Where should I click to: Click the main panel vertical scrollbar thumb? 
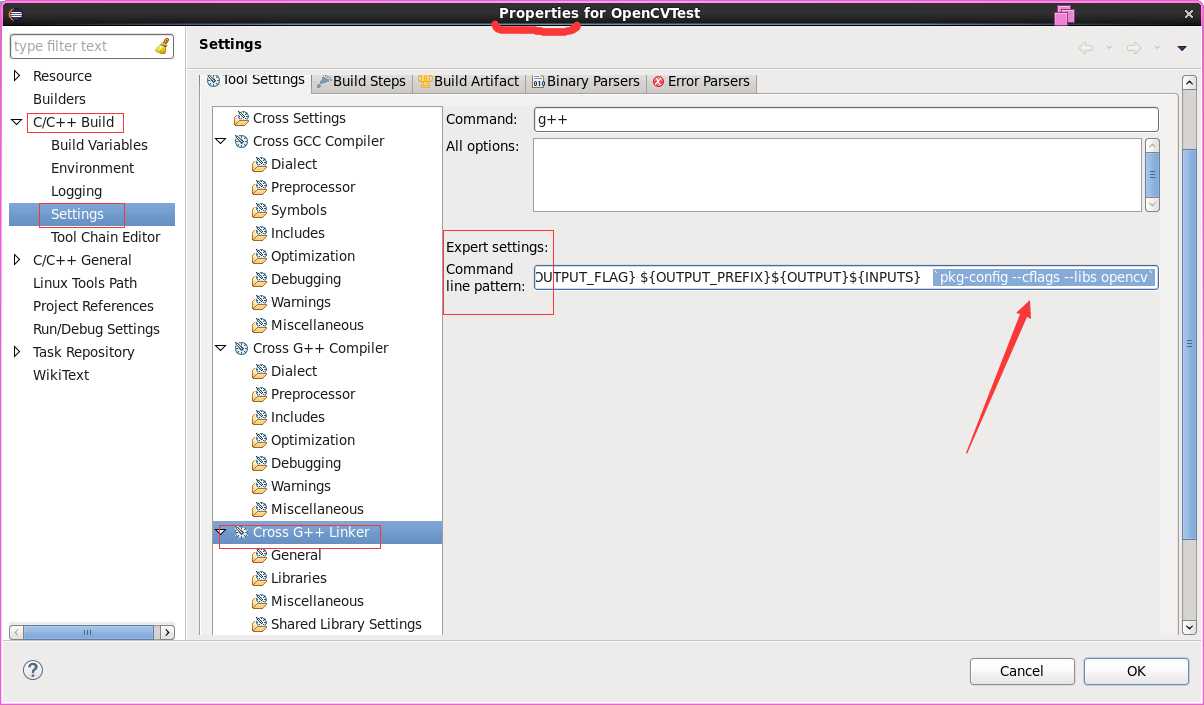[1189, 343]
